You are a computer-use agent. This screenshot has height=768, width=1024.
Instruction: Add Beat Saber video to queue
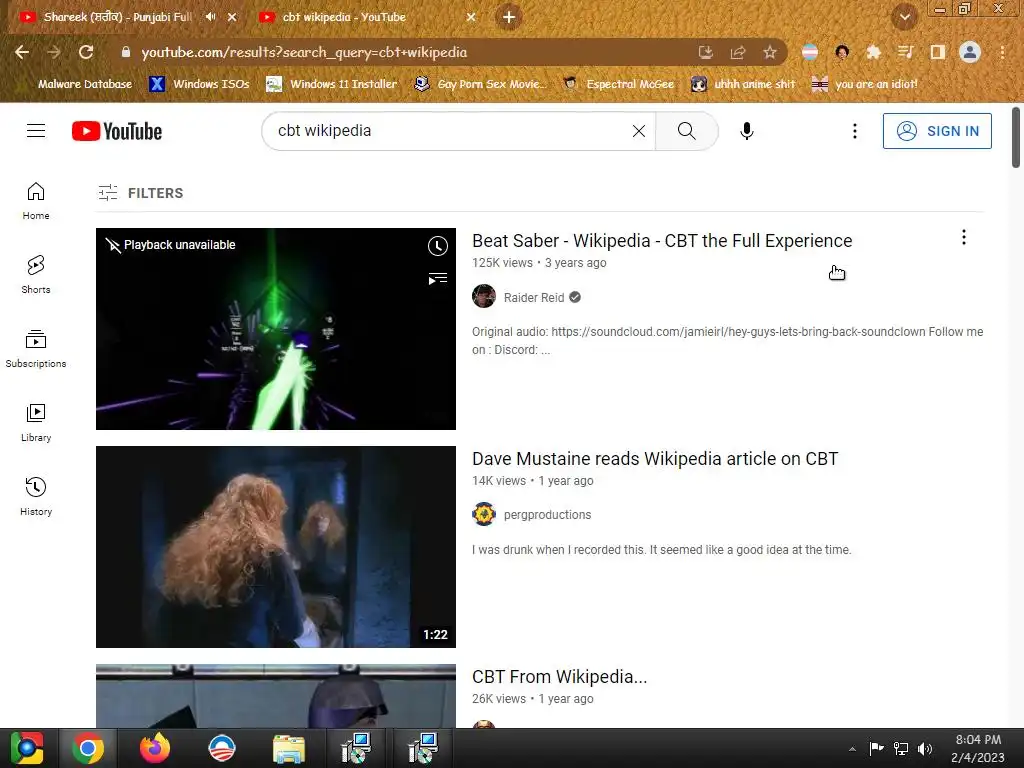tap(438, 279)
